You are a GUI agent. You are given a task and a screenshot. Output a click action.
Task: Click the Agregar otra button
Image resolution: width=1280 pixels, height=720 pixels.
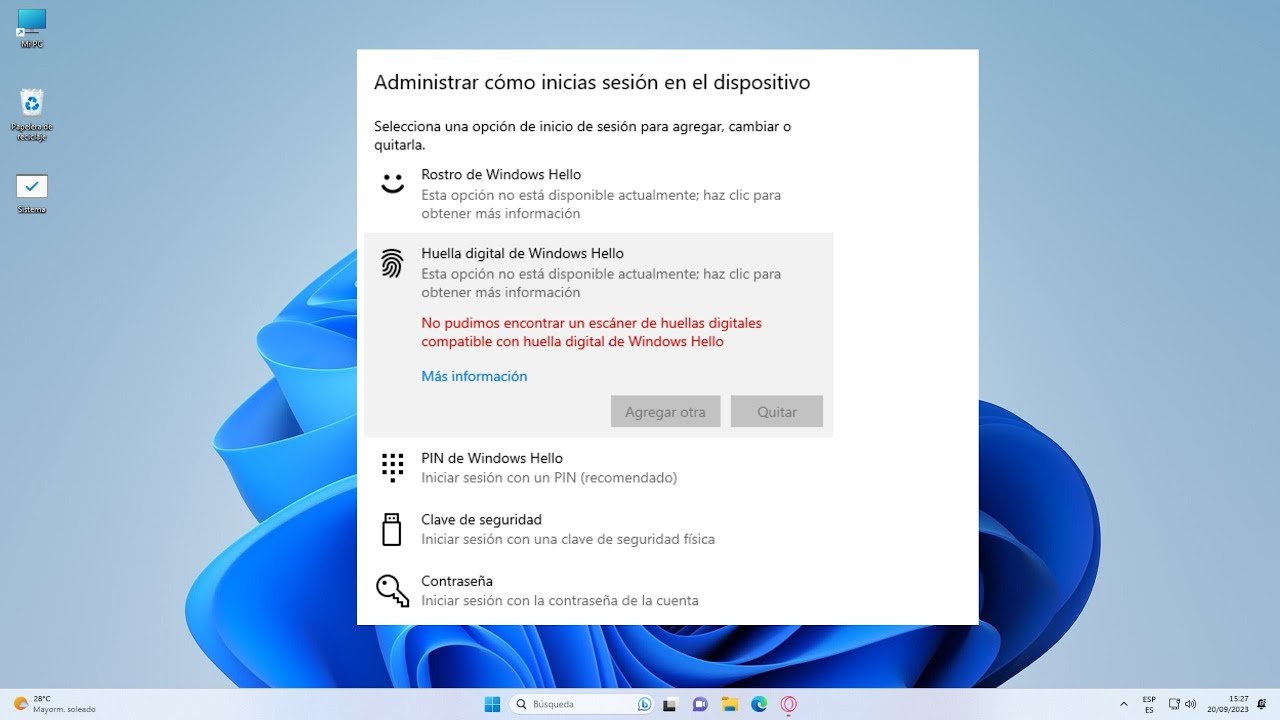[x=665, y=412]
